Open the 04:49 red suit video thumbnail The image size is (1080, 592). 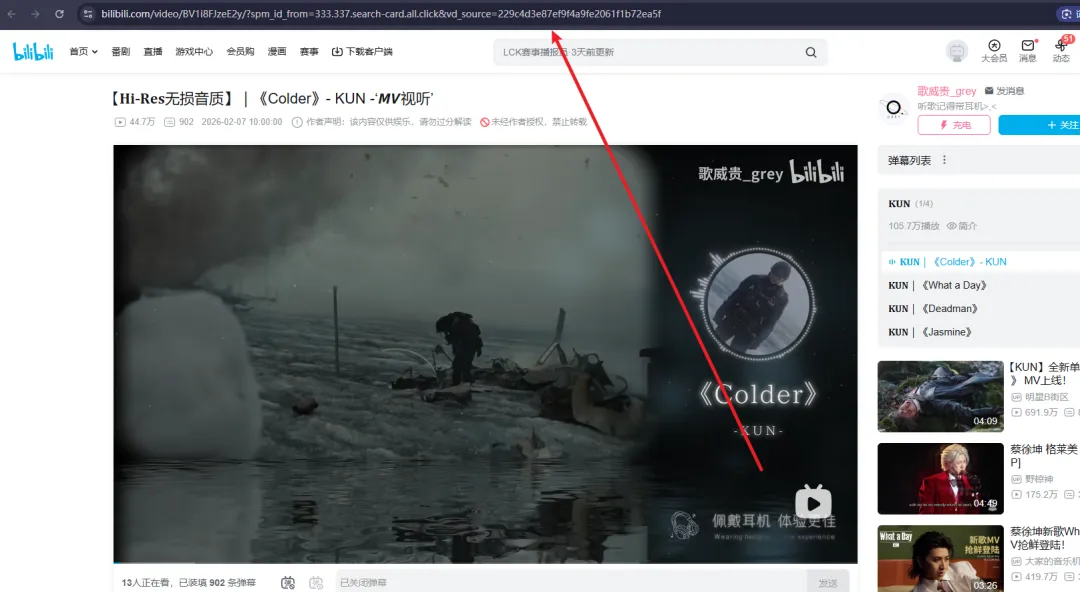pyautogui.click(x=940, y=478)
